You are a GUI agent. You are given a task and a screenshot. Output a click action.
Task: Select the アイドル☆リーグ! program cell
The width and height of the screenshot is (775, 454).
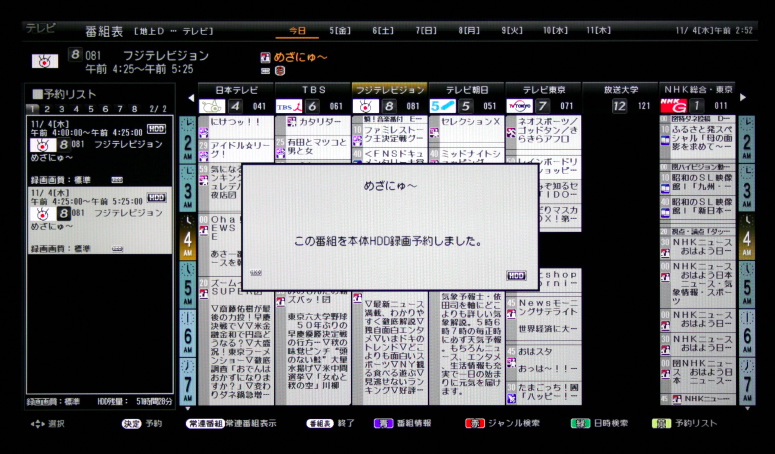236,150
